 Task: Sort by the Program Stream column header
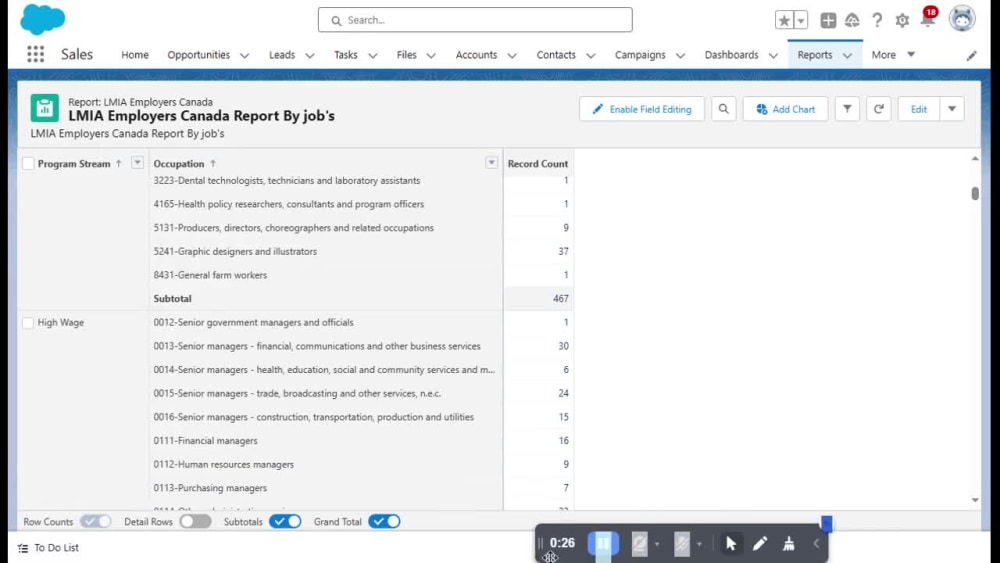(x=74, y=164)
